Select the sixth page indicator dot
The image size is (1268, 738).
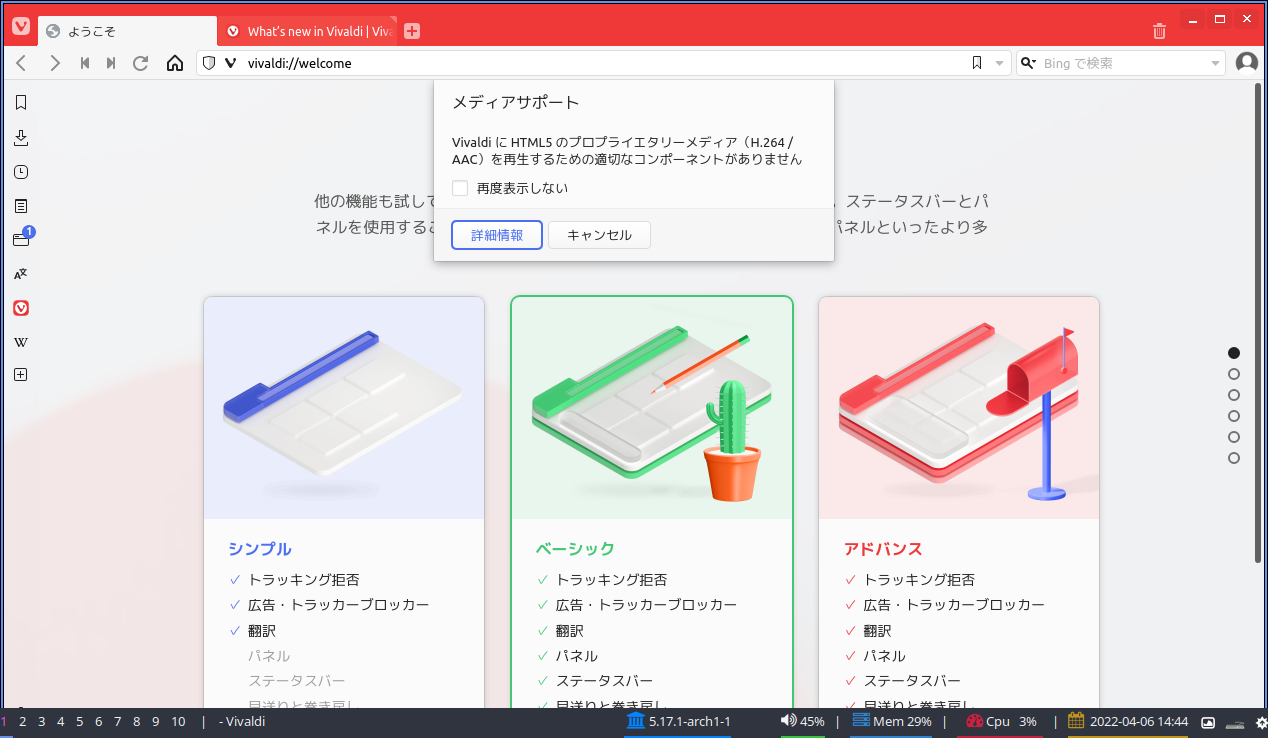coord(1234,458)
